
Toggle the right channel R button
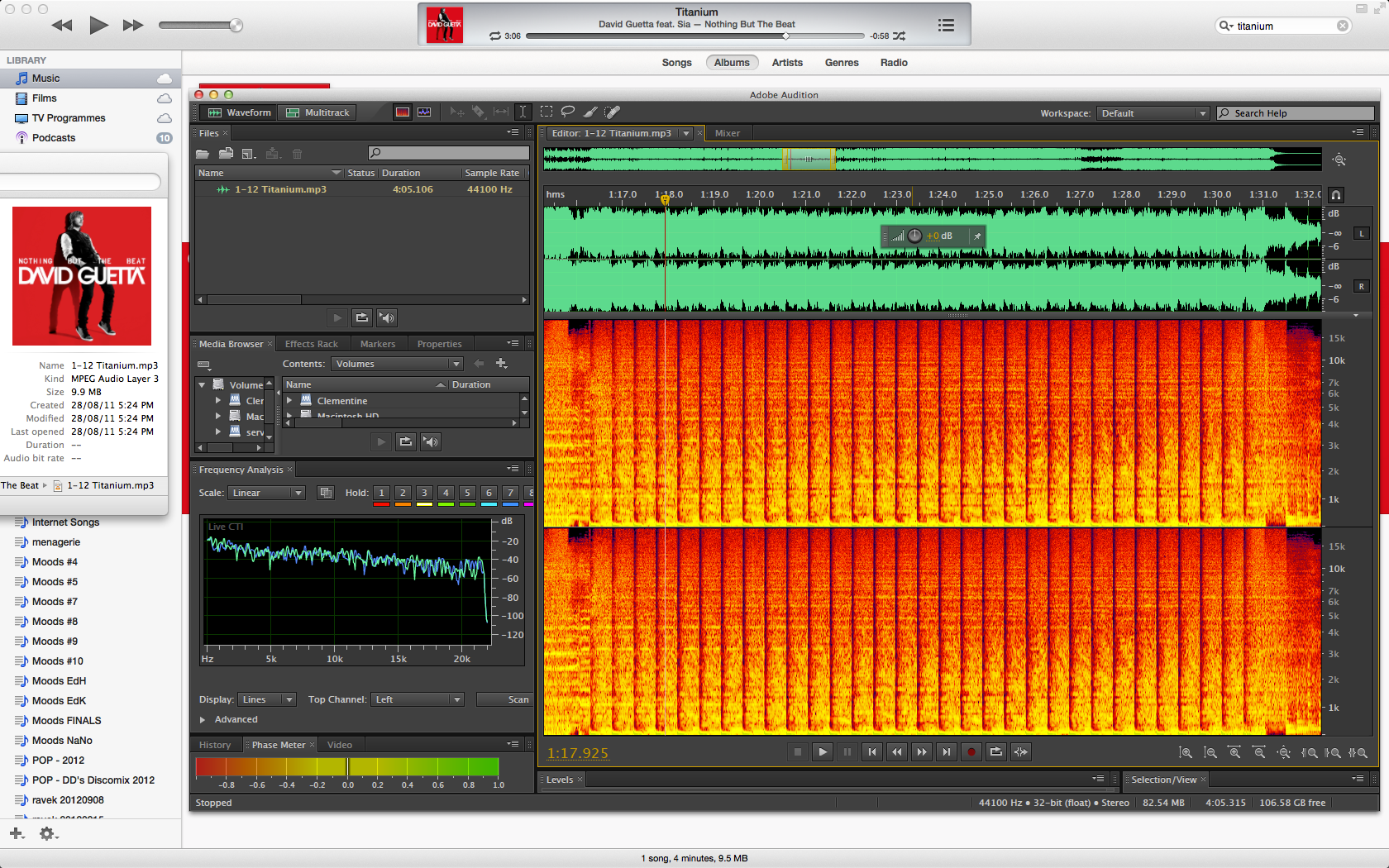tap(1361, 286)
